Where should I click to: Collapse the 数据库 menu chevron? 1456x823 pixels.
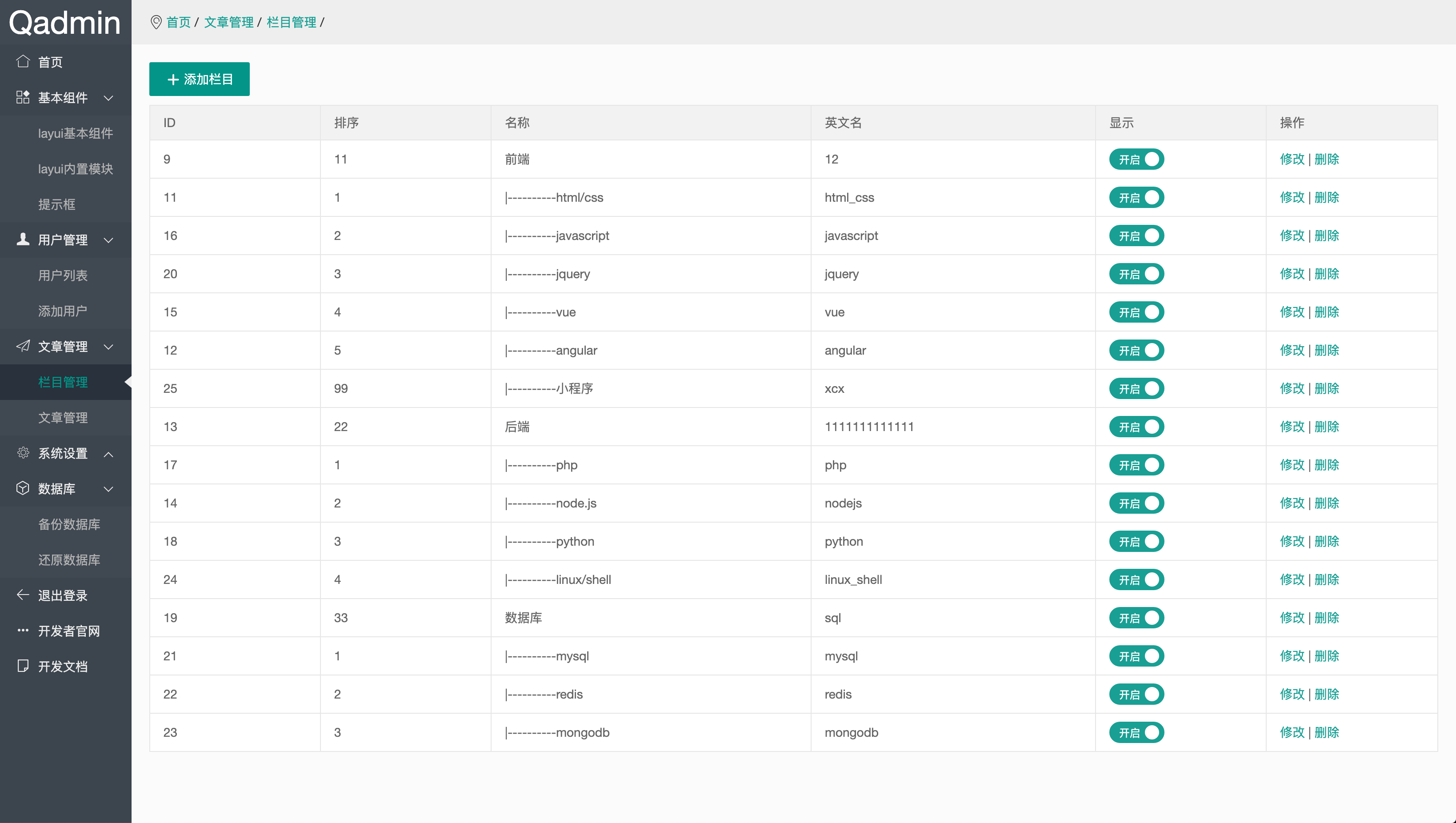click(x=108, y=489)
